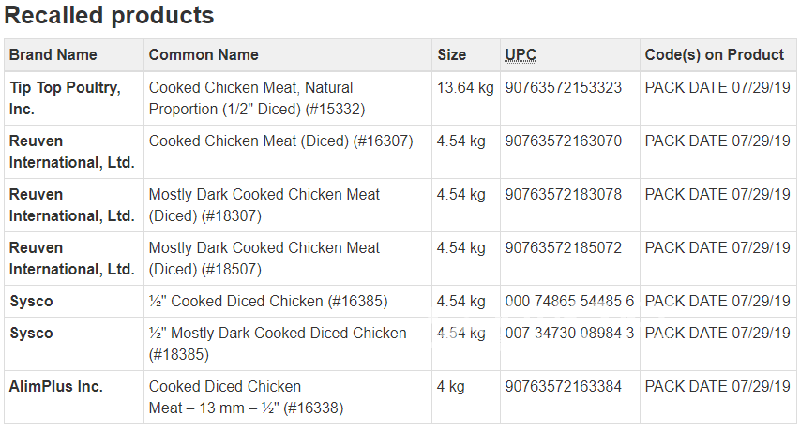Click the Recalled products heading
The width and height of the screenshot is (800, 430).
click(x=109, y=15)
